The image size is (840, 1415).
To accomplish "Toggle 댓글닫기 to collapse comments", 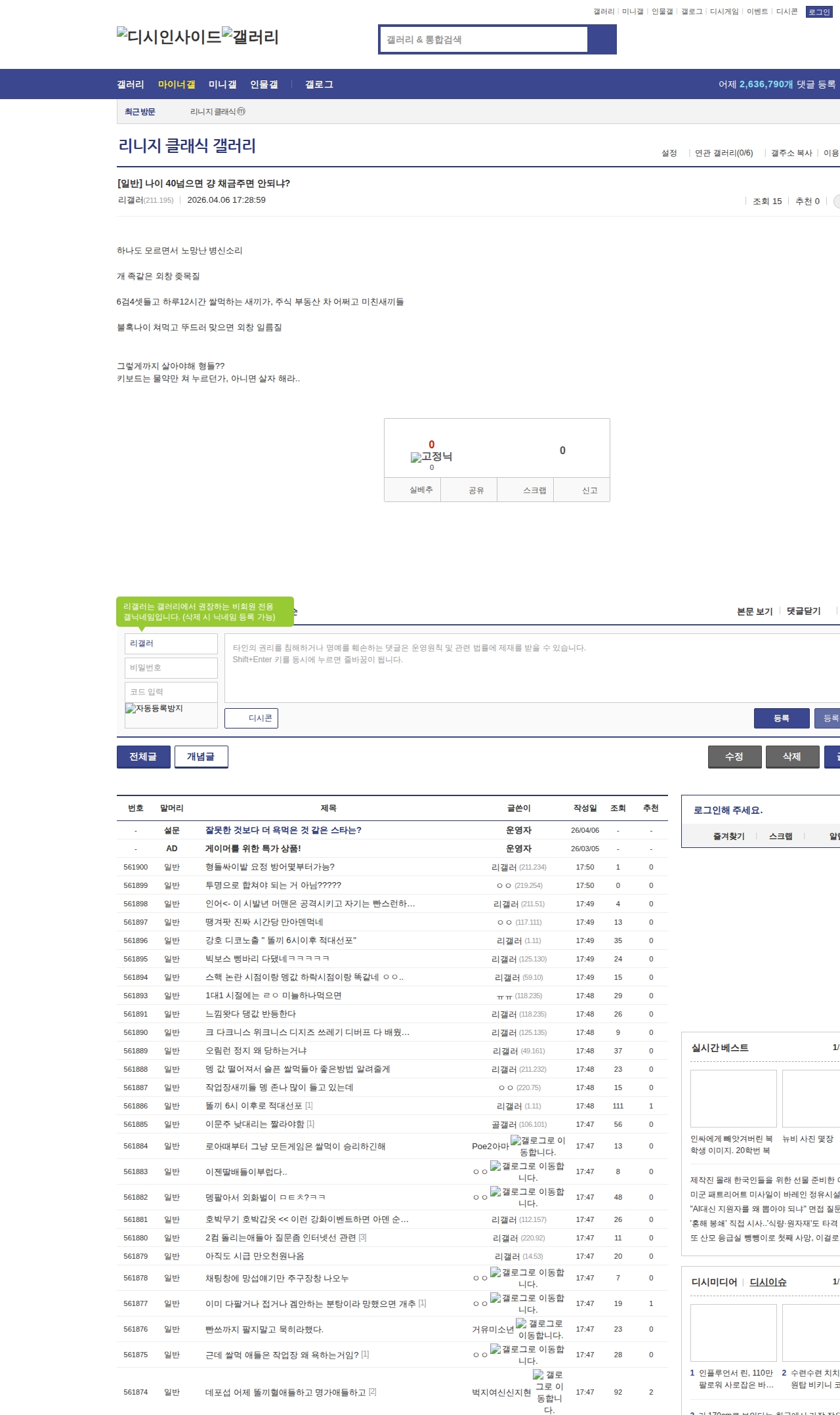I will tap(803, 611).
